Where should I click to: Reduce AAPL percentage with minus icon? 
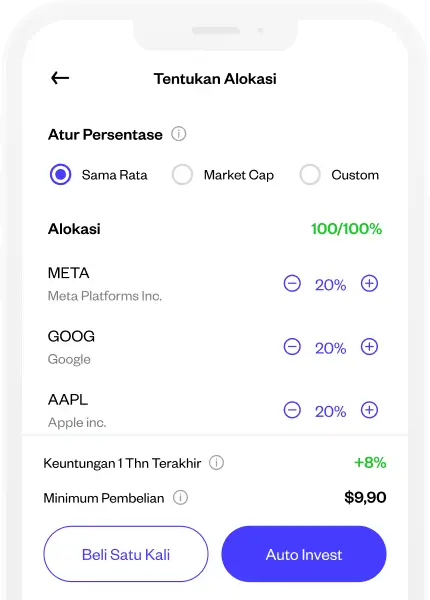tap(292, 410)
